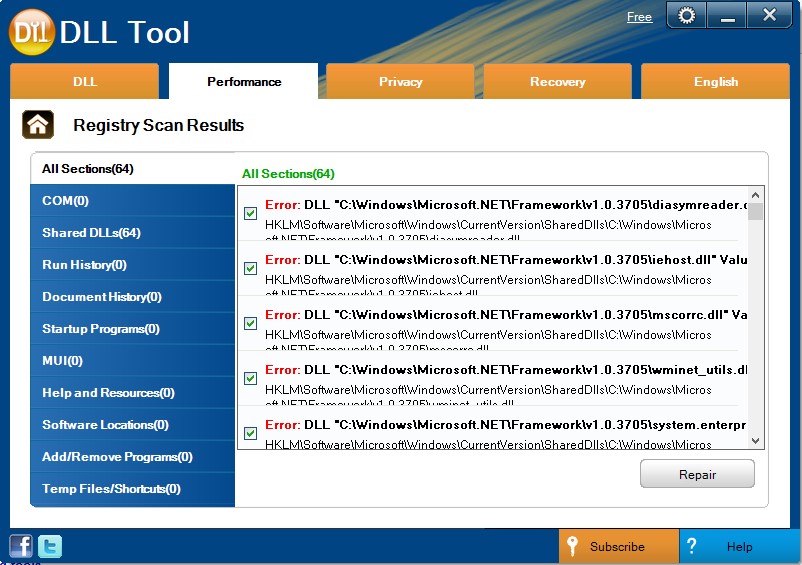Select the wminet_utils error text row
This screenshot has width=802, height=565.
(505, 370)
